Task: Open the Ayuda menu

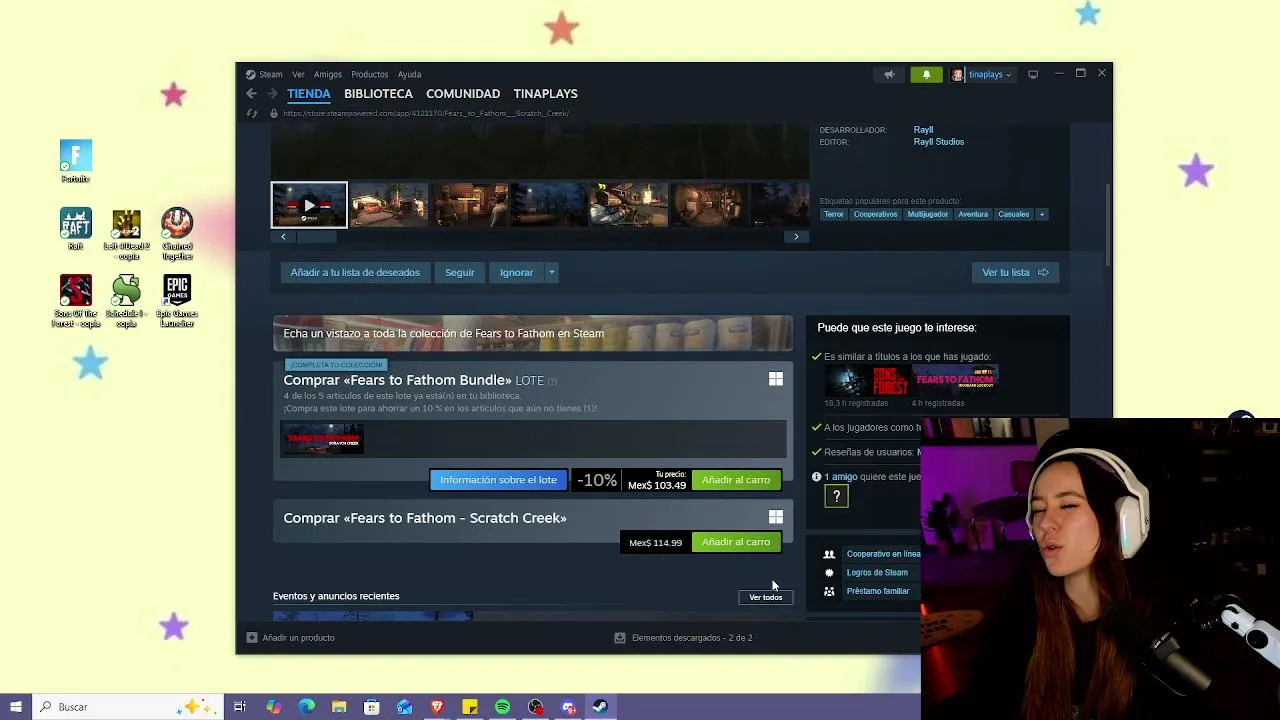Action: pyautogui.click(x=409, y=74)
